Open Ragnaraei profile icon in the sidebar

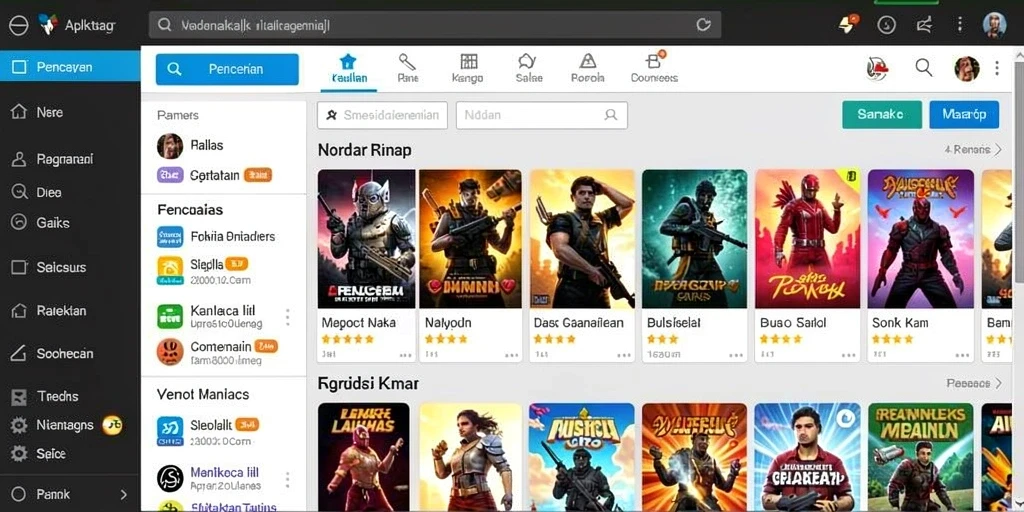pos(19,159)
